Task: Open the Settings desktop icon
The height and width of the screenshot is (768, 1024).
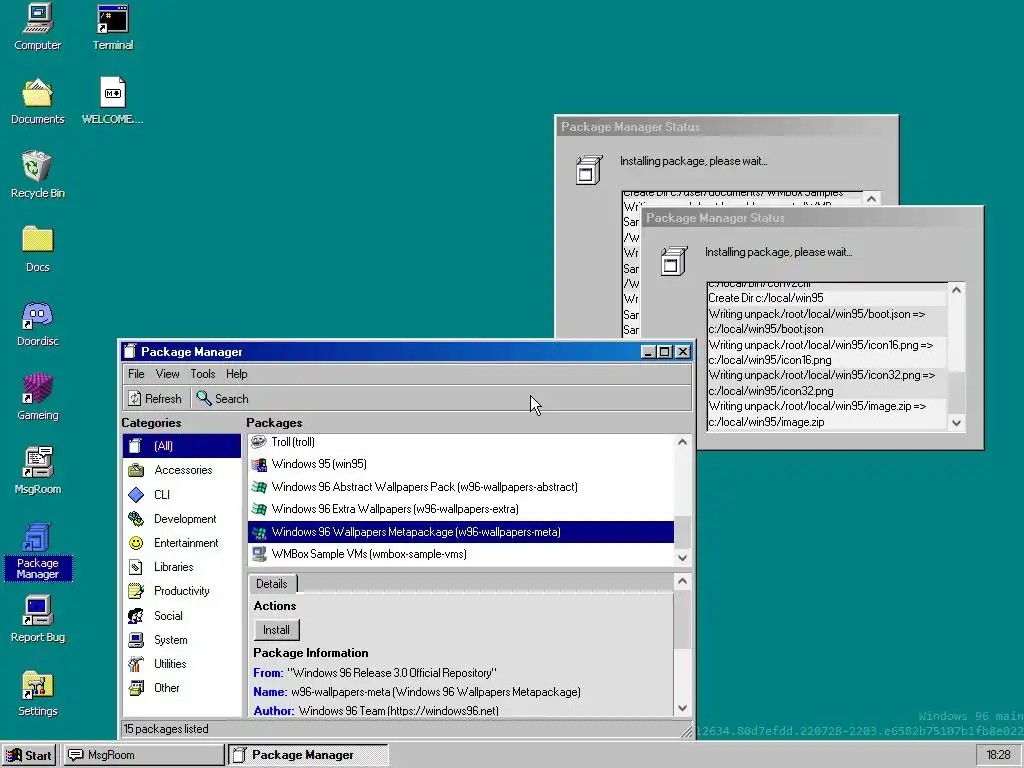Action: tap(37, 694)
